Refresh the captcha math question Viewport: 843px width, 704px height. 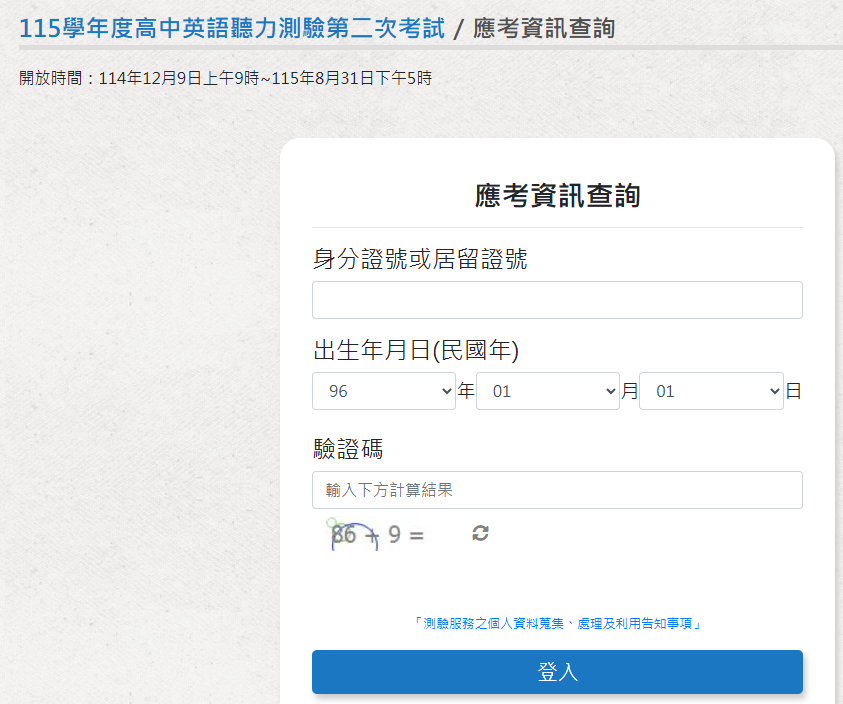click(x=481, y=534)
